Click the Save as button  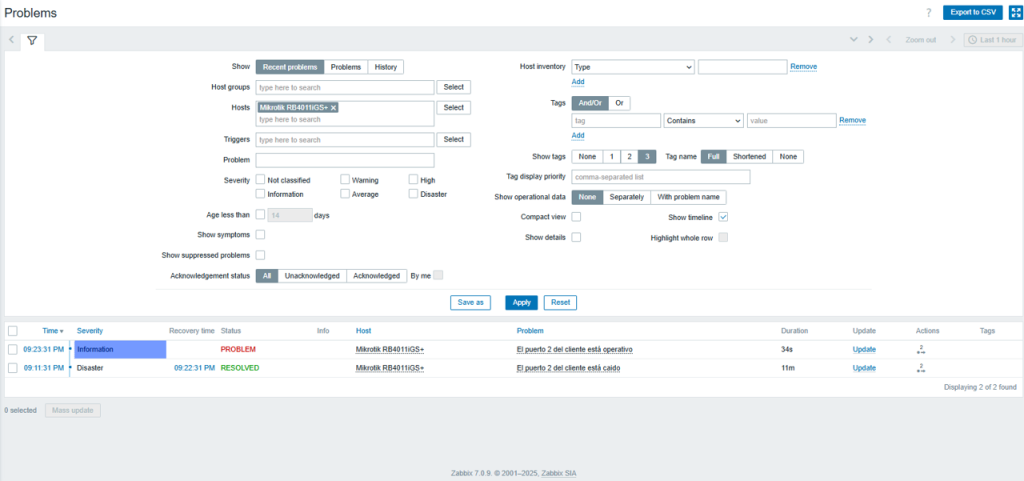click(470, 303)
